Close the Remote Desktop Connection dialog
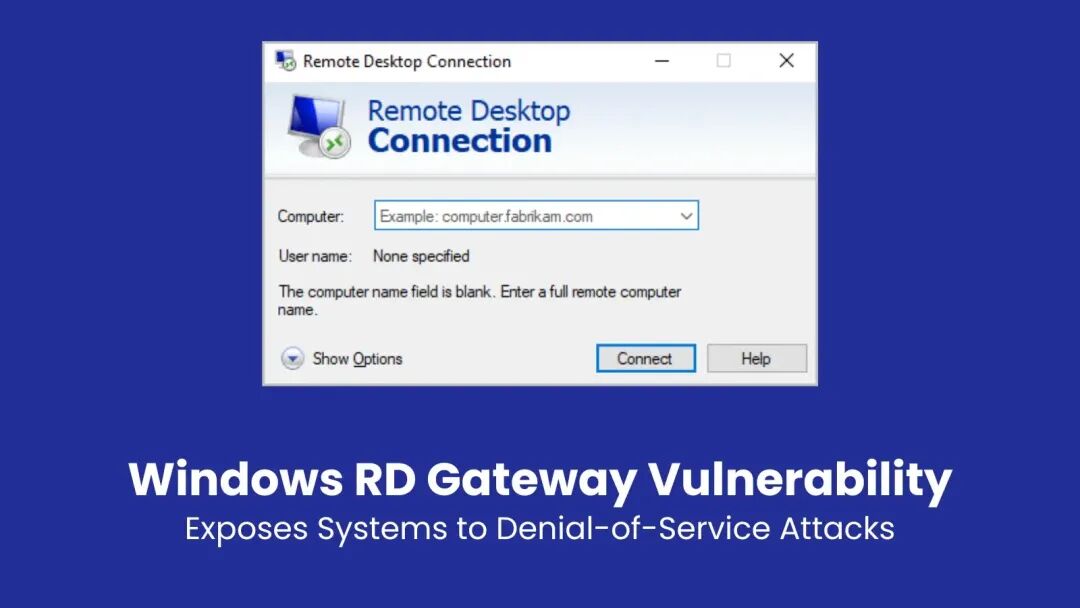 pyautogui.click(x=786, y=61)
